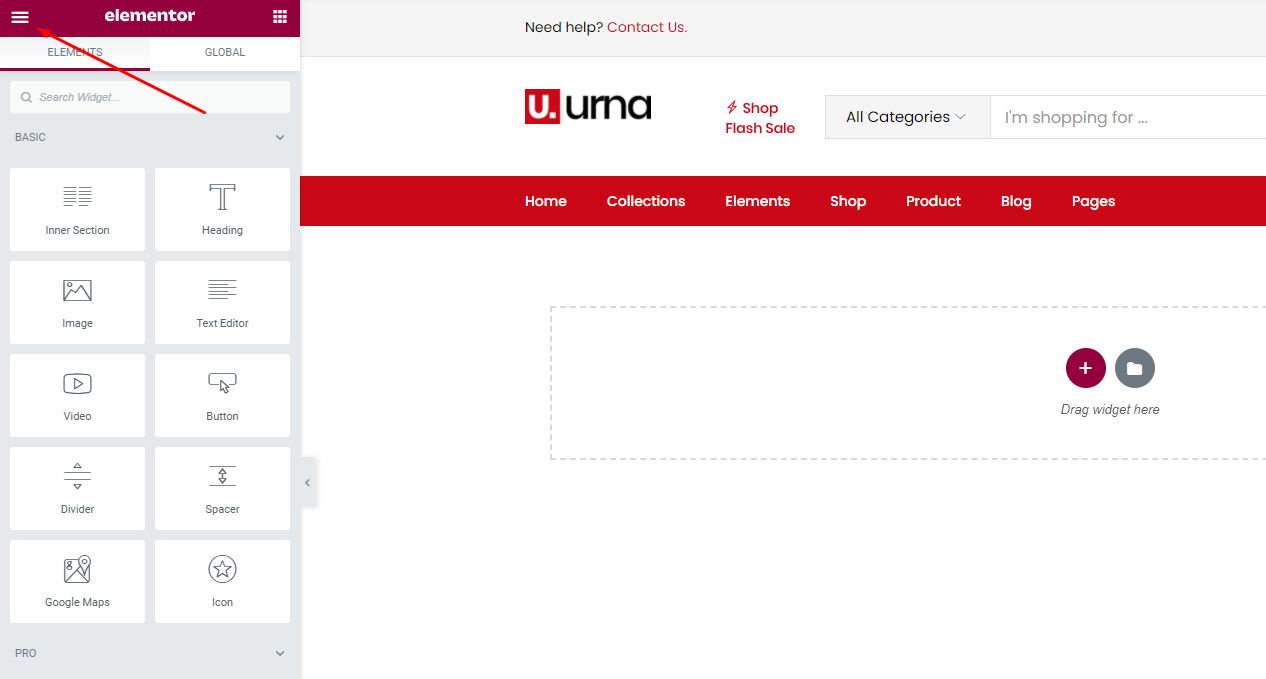The width and height of the screenshot is (1266, 679).
Task: Select the Google Maps widget
Action: (x=77, y=581)
